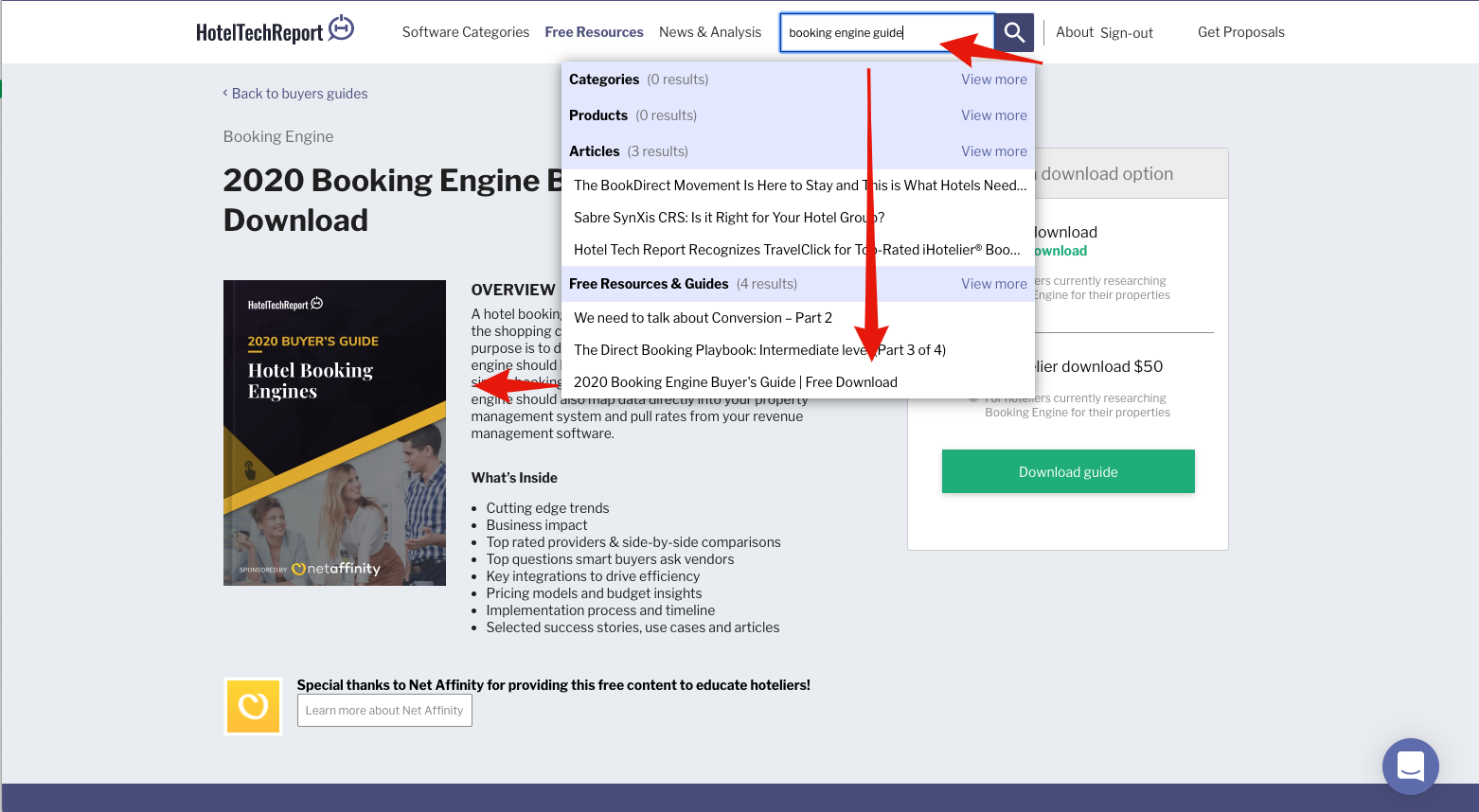
Task: Click 'Top questions smart buyers ask vendors' bullet
Action: (610, 559)
